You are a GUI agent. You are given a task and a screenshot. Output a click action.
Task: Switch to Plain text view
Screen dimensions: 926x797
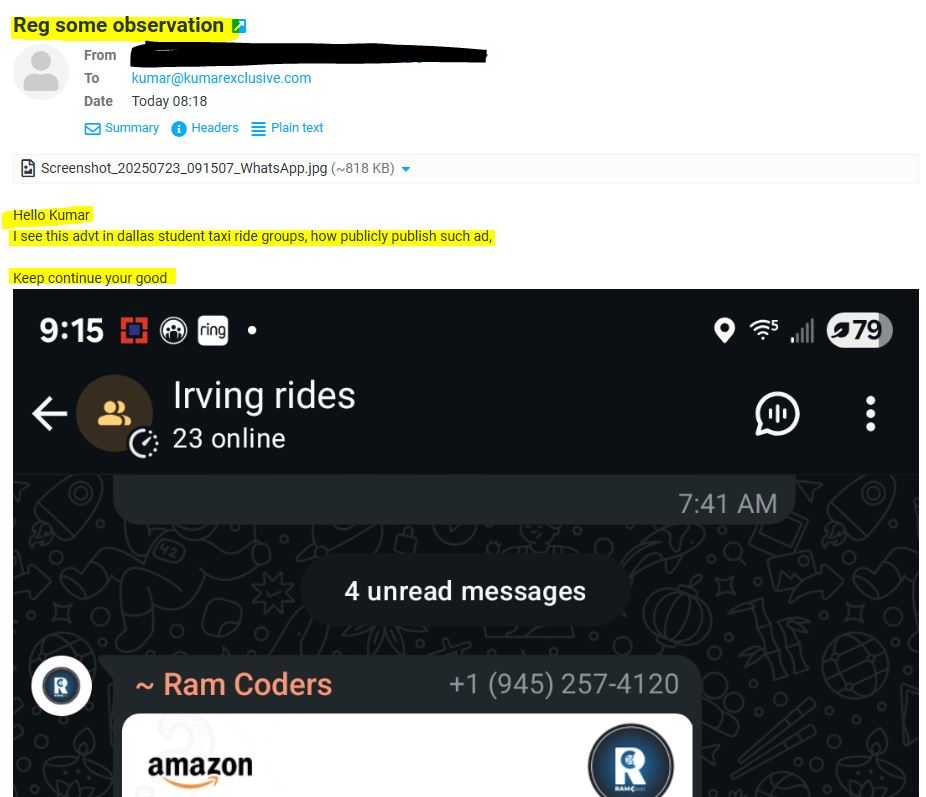[287, 128]
